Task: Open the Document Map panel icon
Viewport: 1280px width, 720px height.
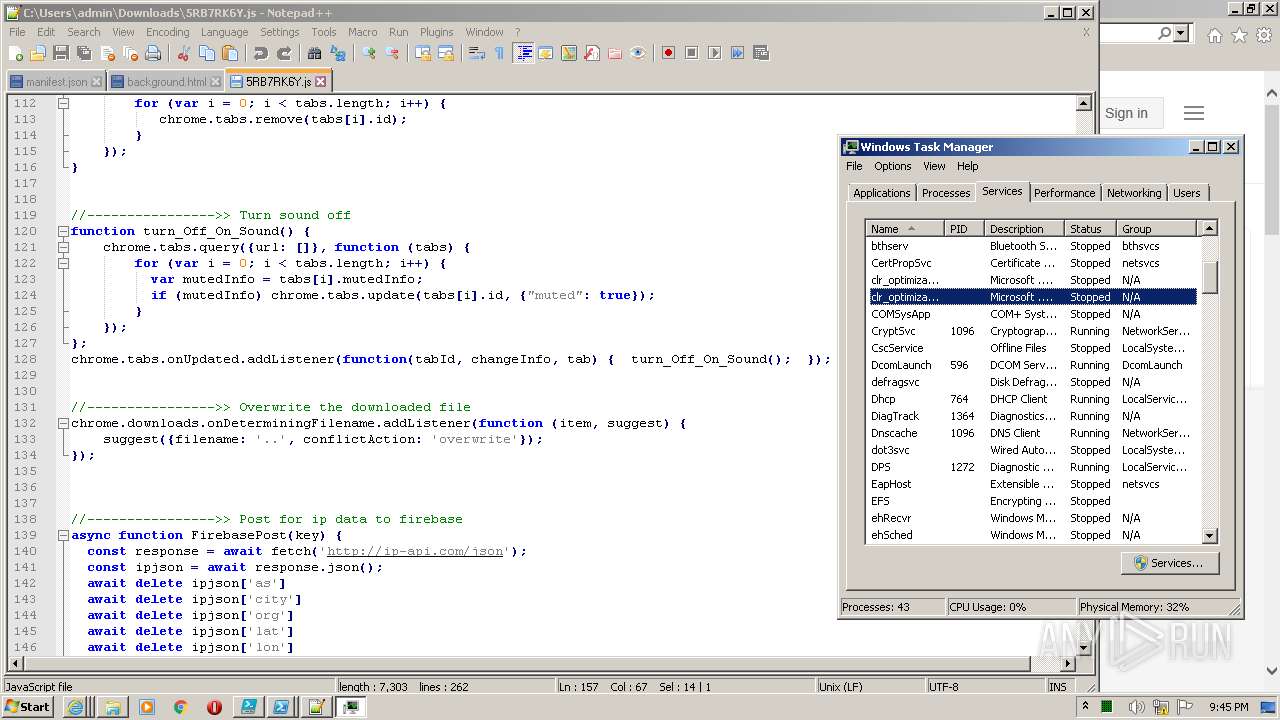Action: pos(569,53)
